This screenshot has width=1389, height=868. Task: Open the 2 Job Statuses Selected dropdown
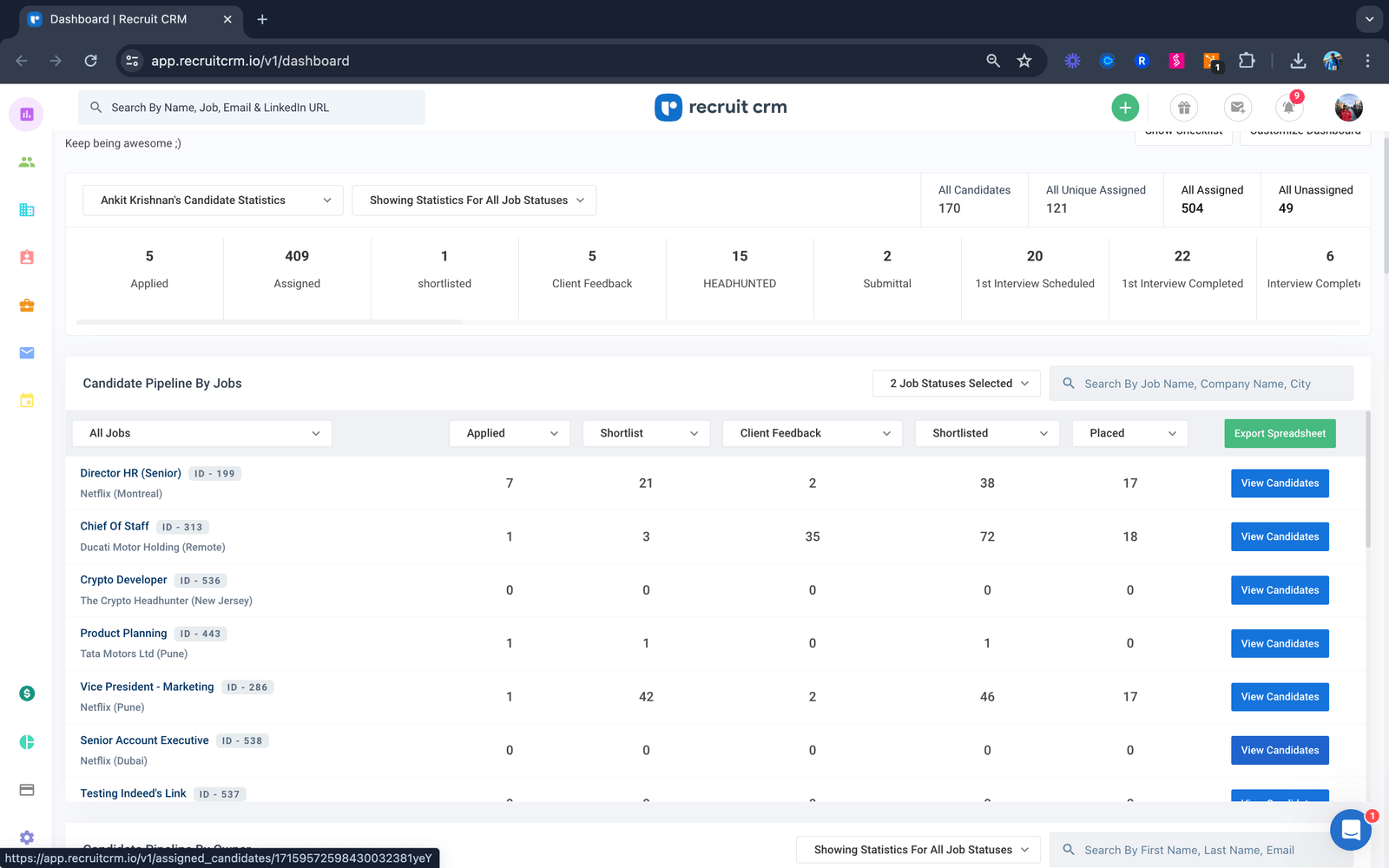coord(955,383)
